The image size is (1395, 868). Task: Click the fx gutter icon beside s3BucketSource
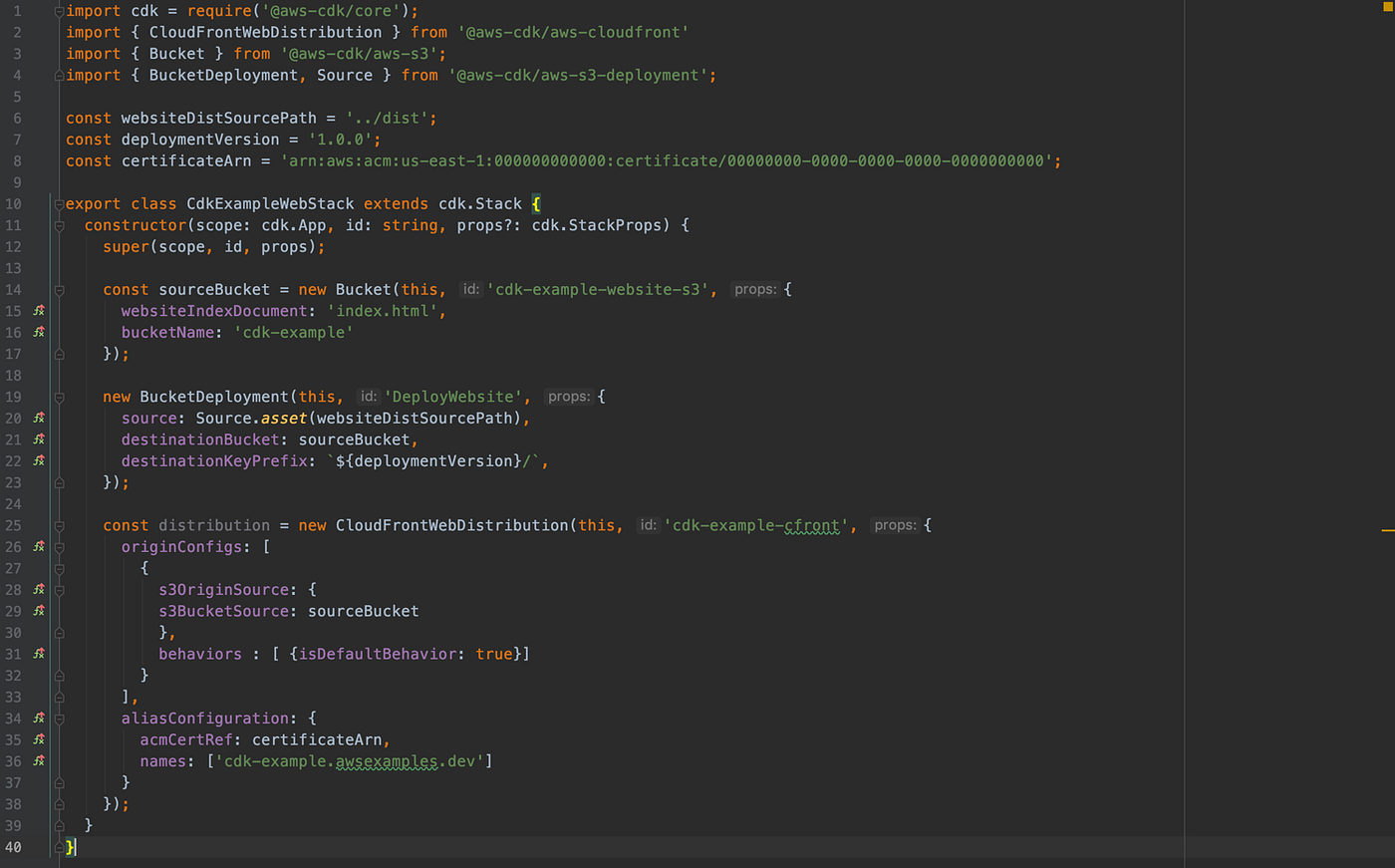pos(38,610)
